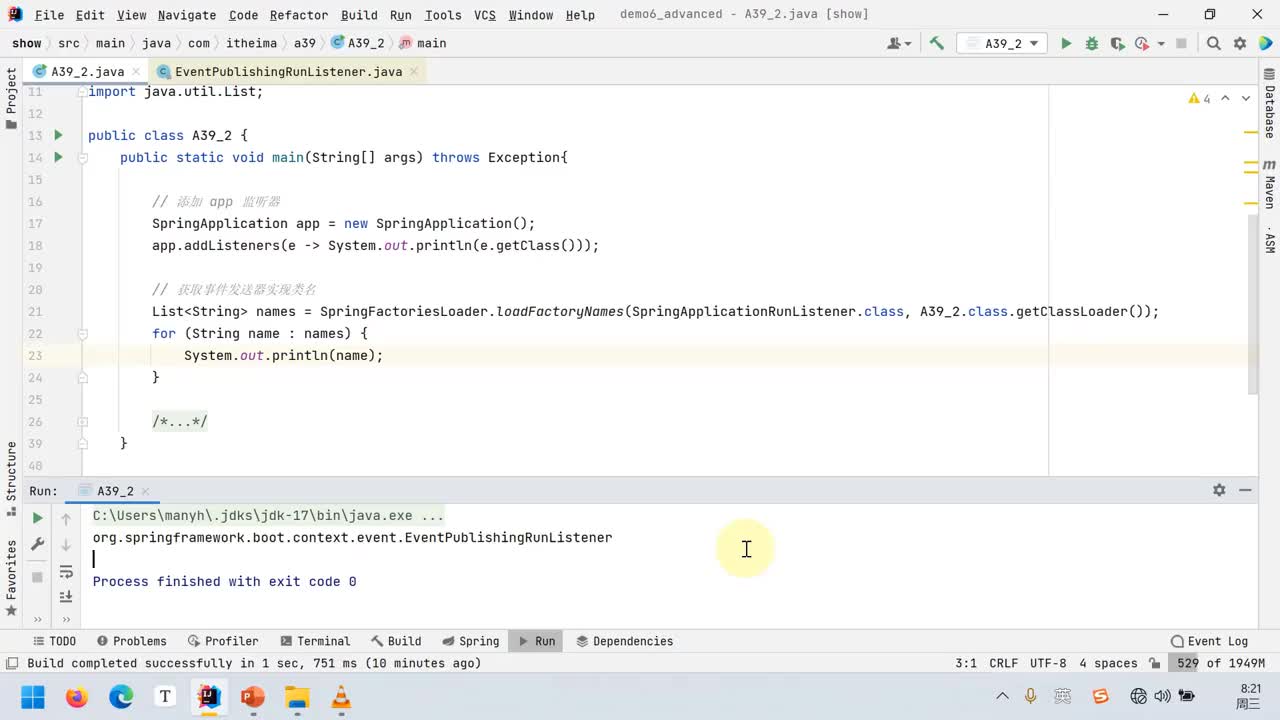
Task: Open the Spring tool window
Action: point(470,641)
